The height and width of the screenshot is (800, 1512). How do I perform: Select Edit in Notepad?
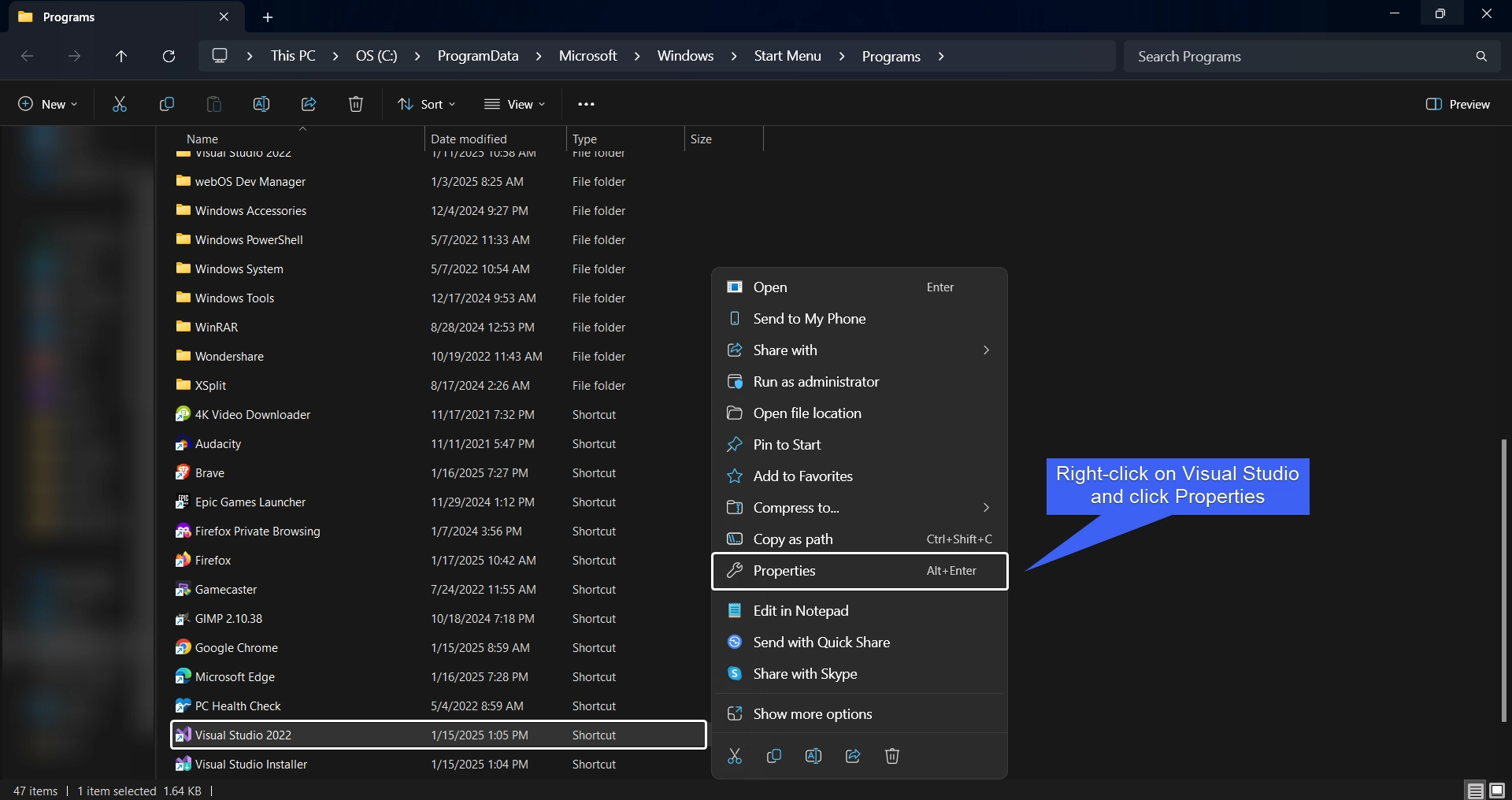[x=860, y=611]
